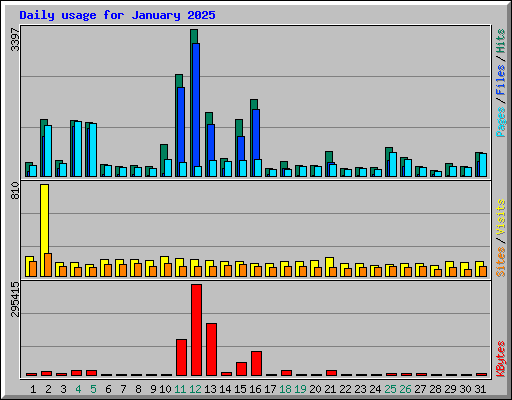Click day label "14" on the x-axis
Viewport: 512px width, 400px height.
click(x=225, y=389)
